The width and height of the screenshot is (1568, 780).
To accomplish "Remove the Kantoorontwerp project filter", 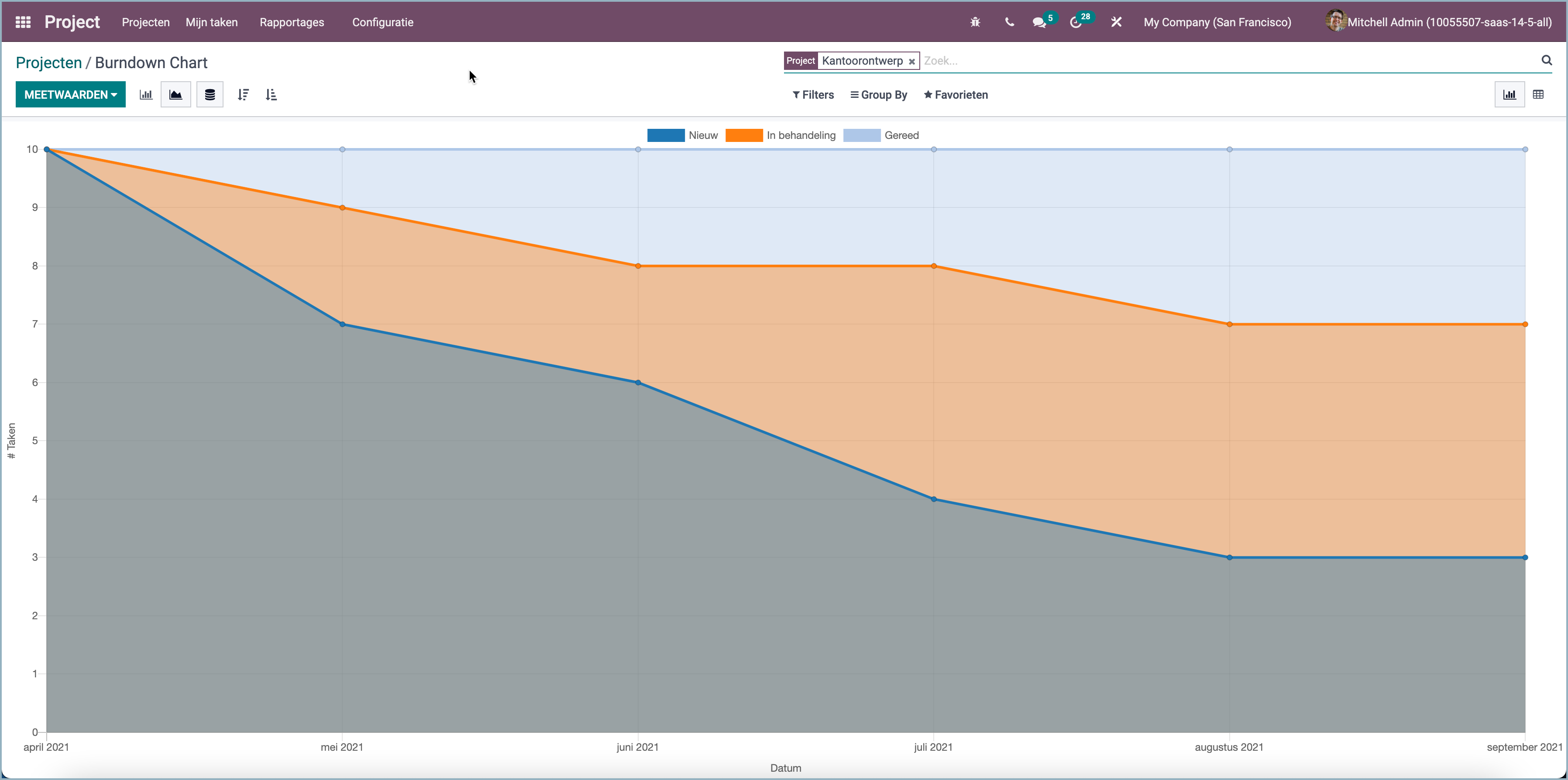I will tap(911, 61).
